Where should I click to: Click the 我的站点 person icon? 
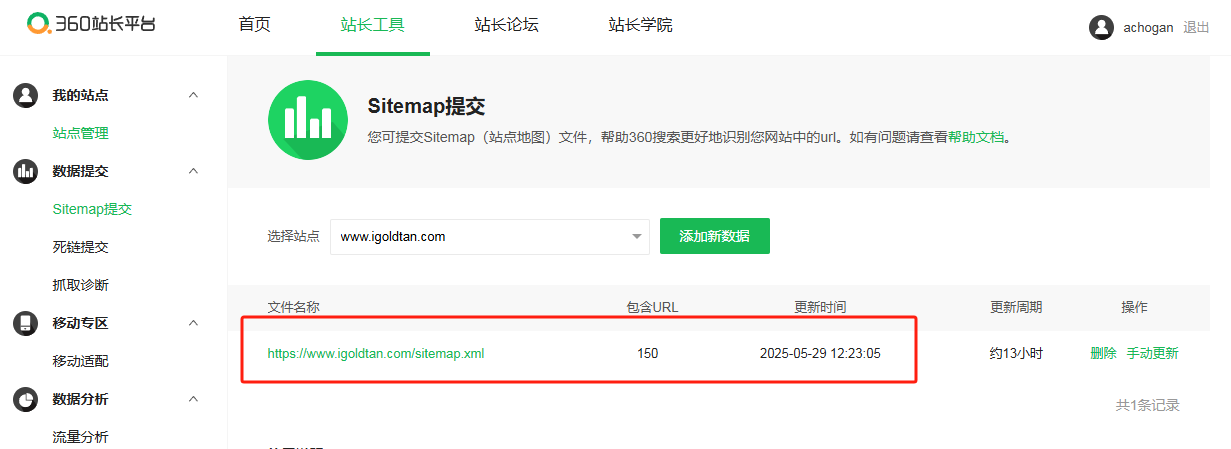pyautogui.click(x=25, y=95)
